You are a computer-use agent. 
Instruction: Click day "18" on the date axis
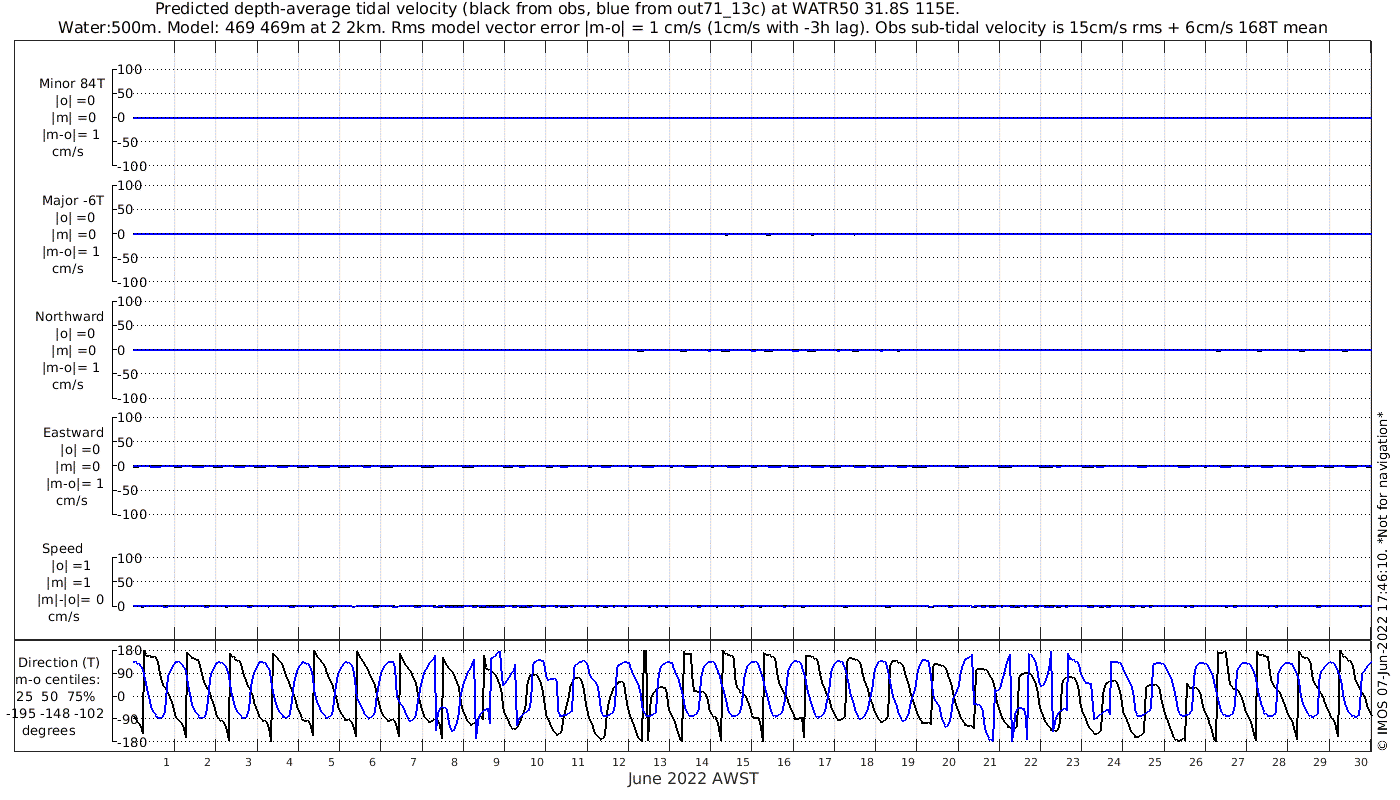[866, 762]
